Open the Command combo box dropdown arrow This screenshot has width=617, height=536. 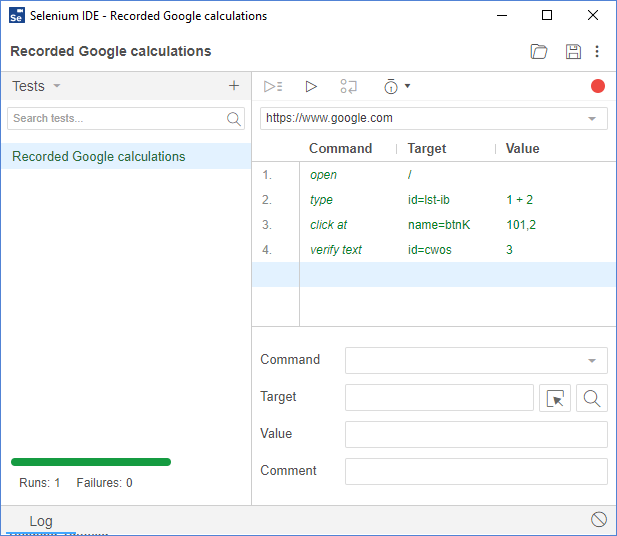coord(592,360)
